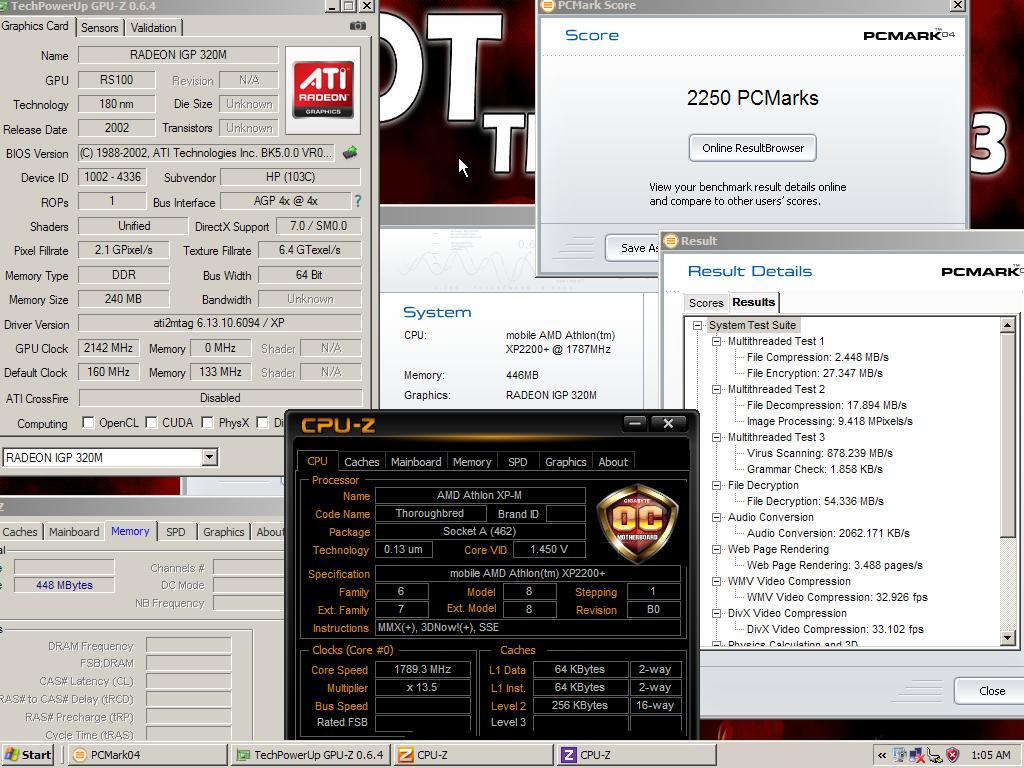
Task: Collapse the DivX Video Compression node
Action: [716, 613]
